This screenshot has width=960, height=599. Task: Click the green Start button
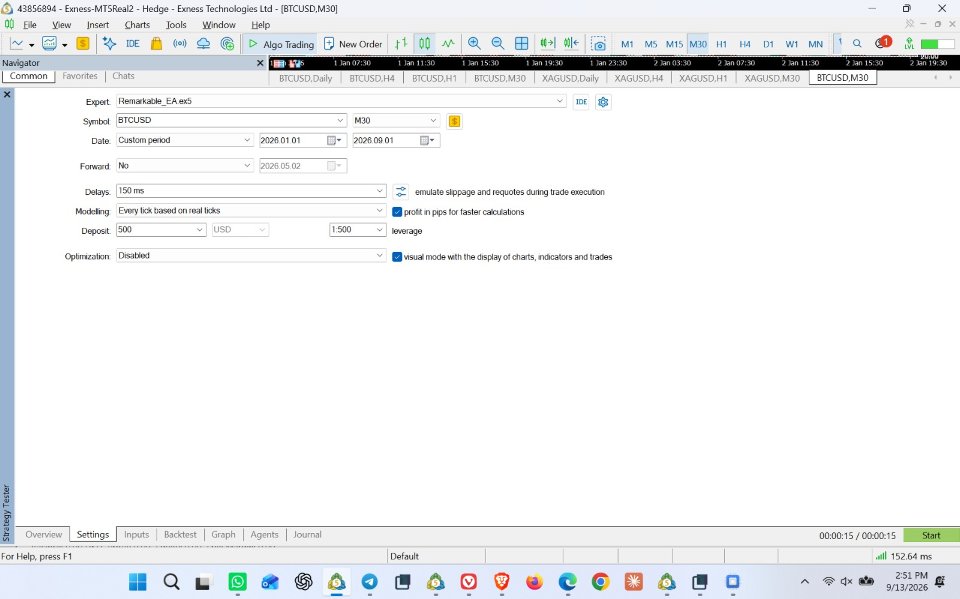[x=931, y=535]
